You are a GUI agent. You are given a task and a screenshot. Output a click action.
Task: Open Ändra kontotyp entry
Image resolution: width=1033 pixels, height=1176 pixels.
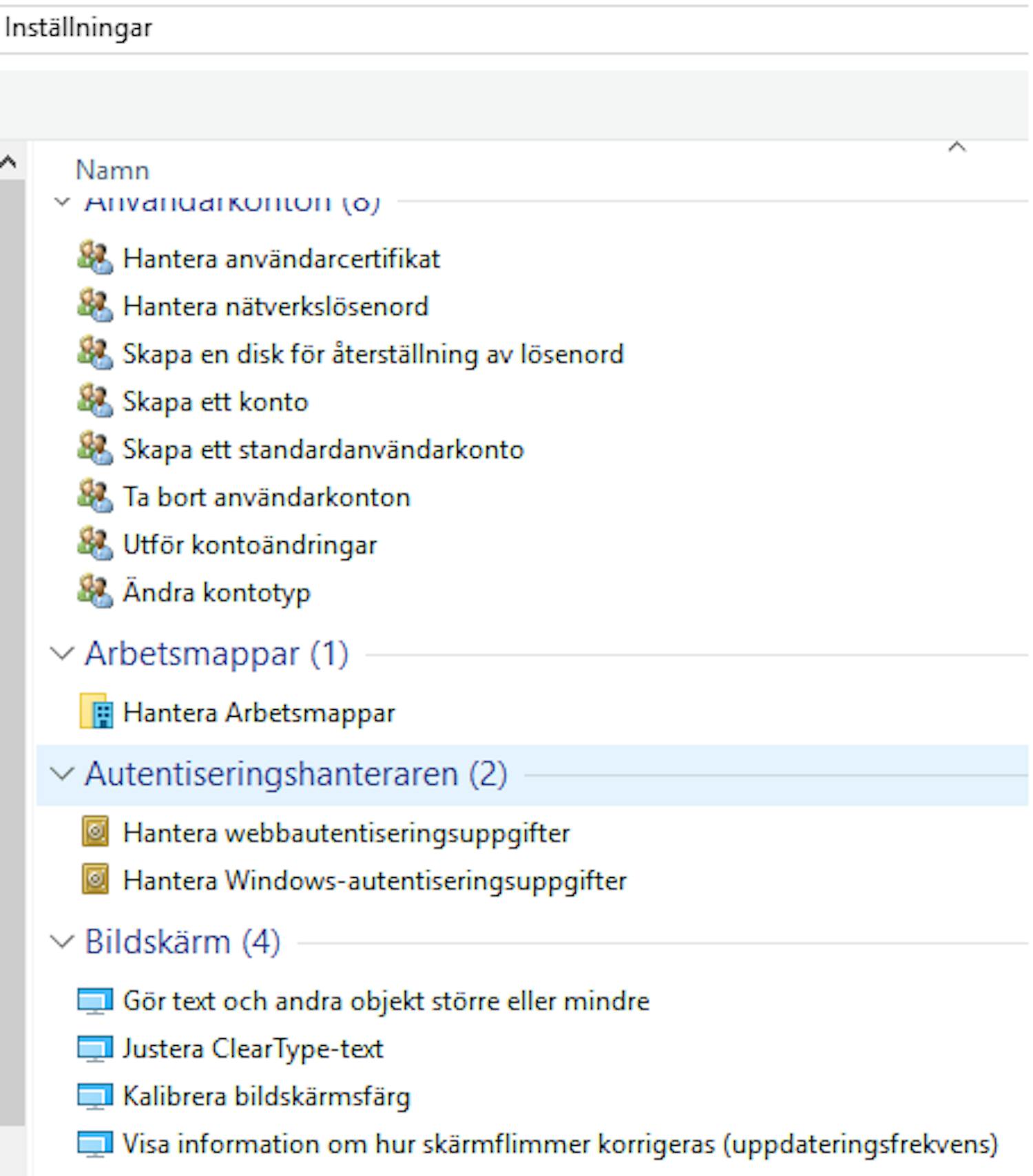(x=216, y=592)
